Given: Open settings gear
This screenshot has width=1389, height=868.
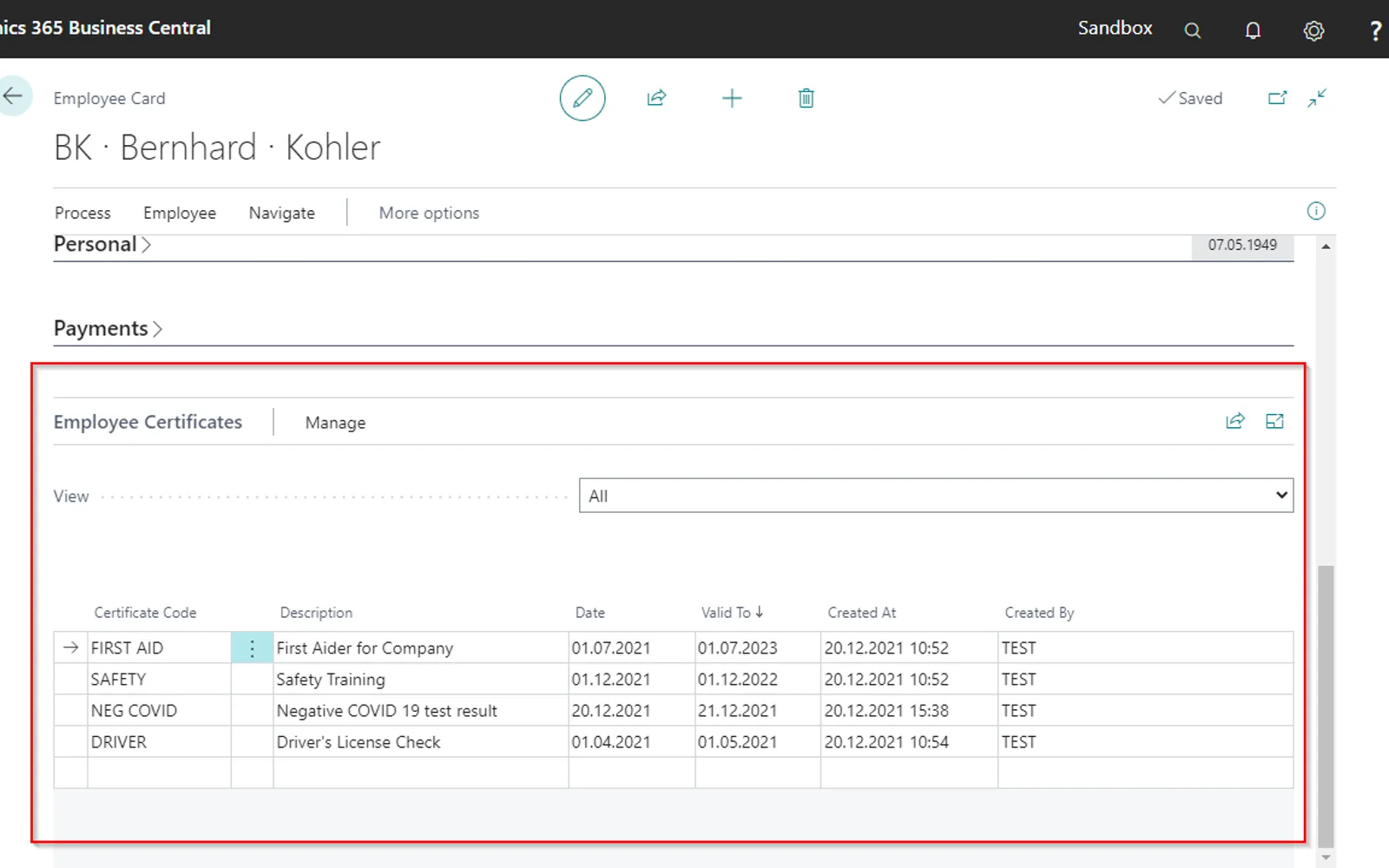Looking at the screenshot, I should click(1313, 30).
